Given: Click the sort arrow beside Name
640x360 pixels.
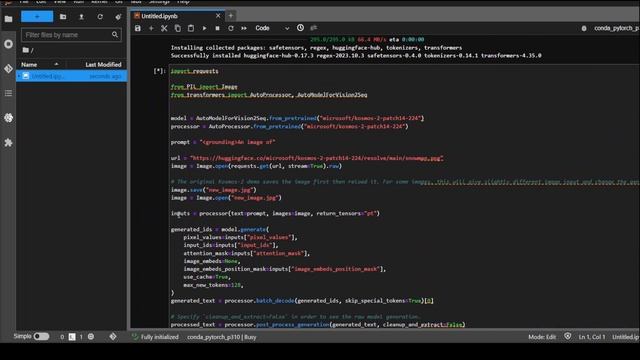Looking at the screenshot, I should coord(56,64).
